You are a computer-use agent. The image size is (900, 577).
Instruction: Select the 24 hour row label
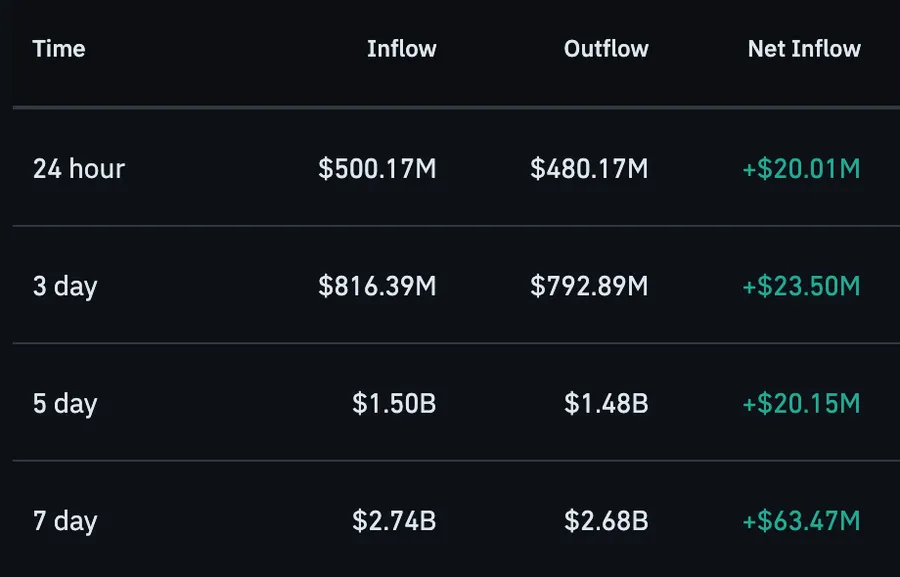pos(79,169)
